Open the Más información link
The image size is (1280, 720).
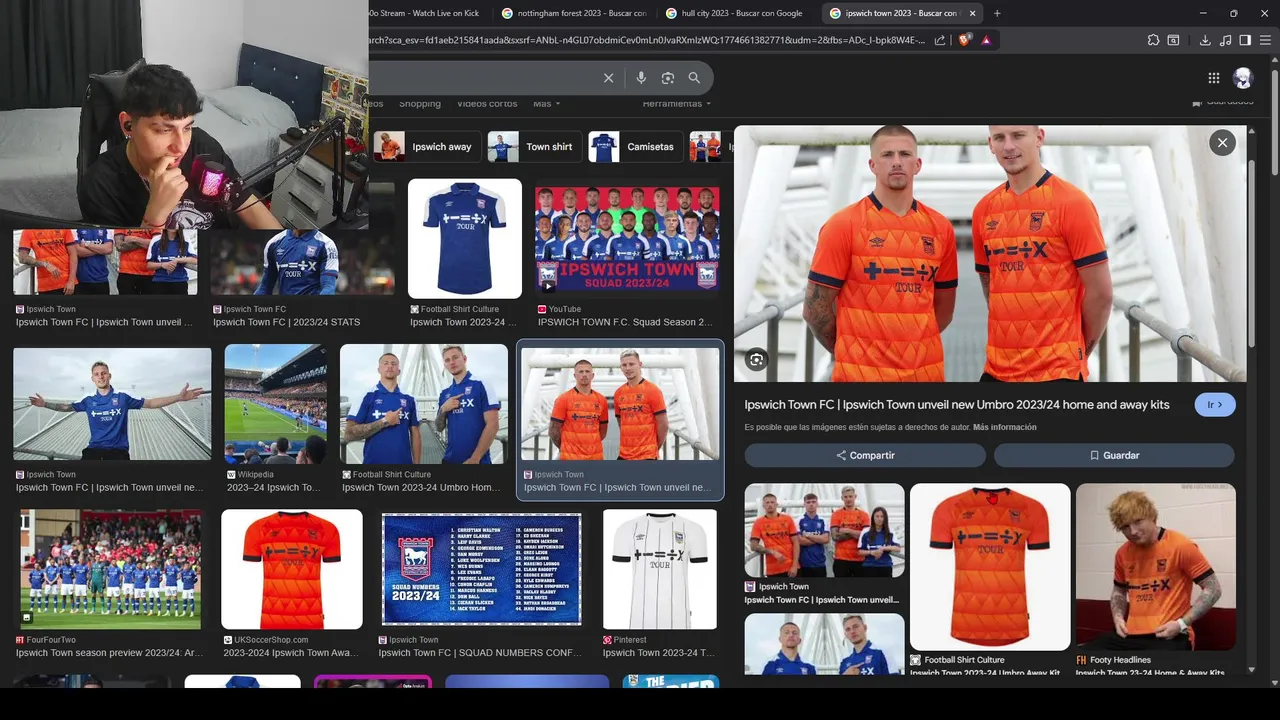click(1004, 427)
